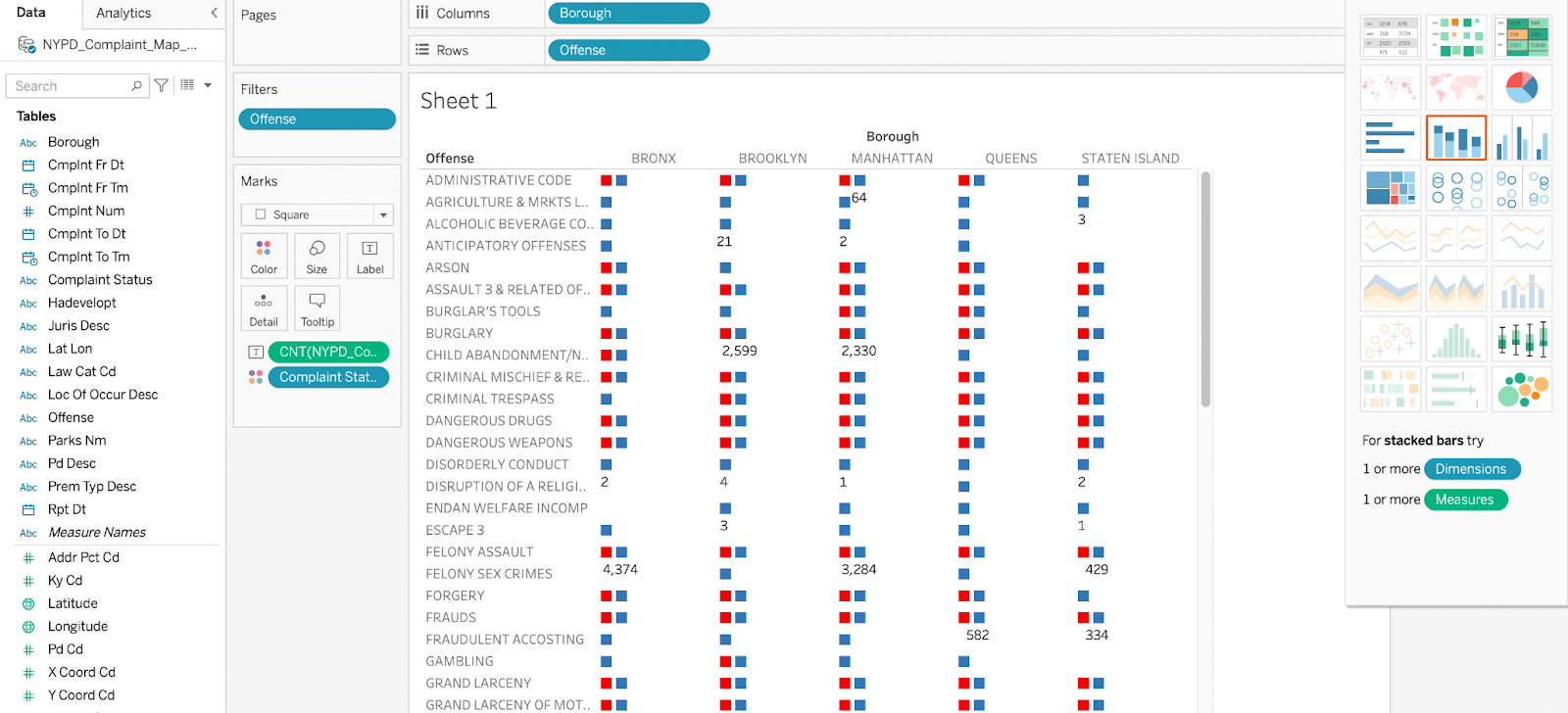1568x713 pixels.
Task: Switch to the Analytics tab
Action: (x=123, y=13)
